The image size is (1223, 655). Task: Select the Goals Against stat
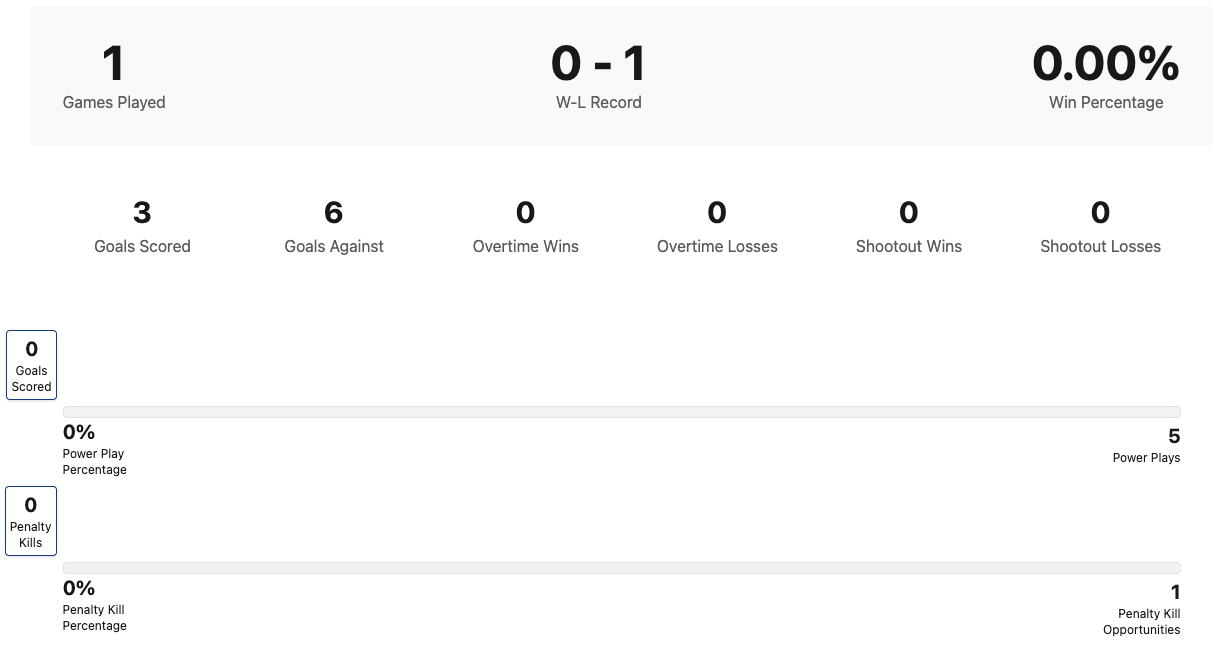pyautogui.click(x=334, y=227)
